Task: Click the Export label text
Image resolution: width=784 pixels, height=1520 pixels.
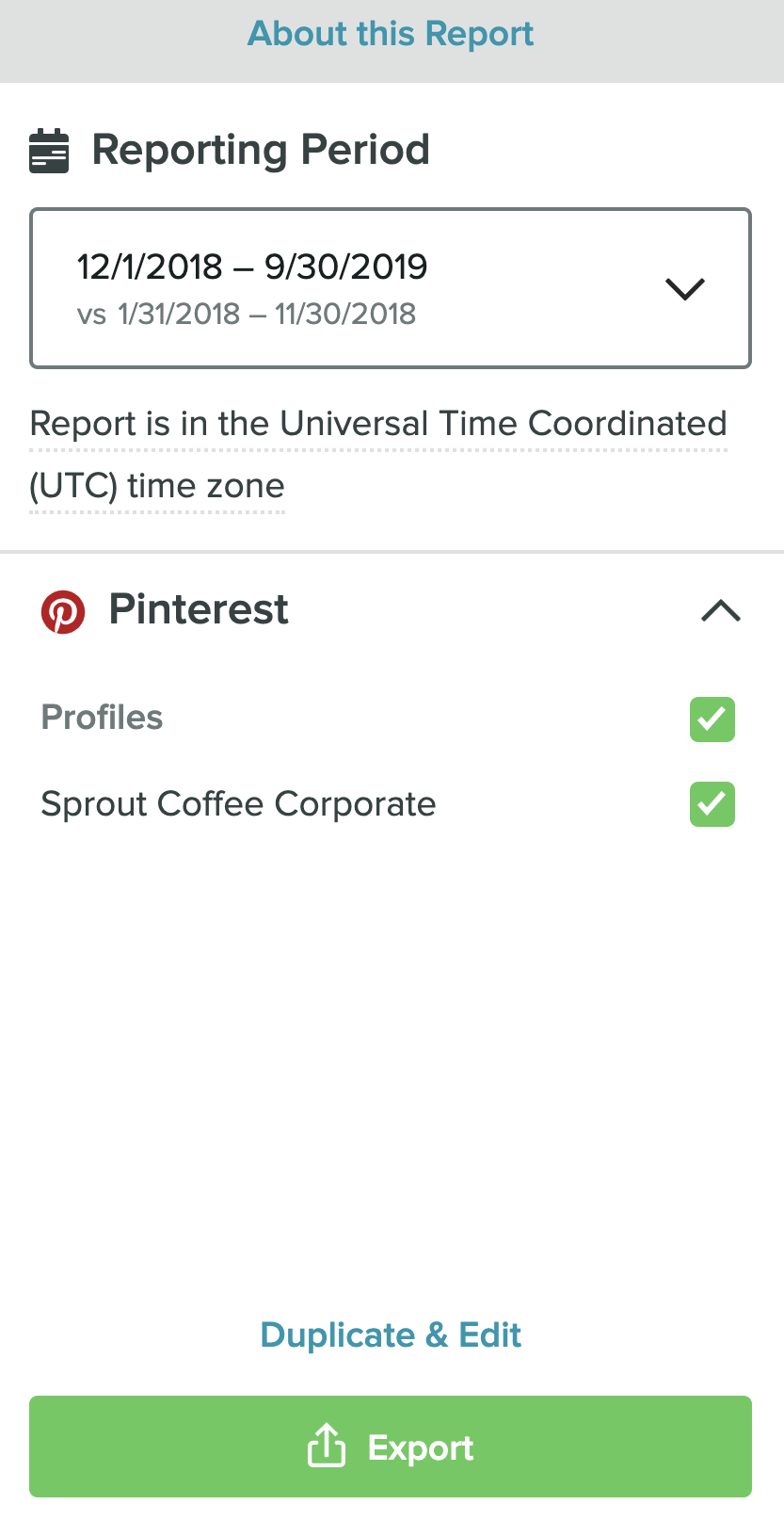Action: 421,1447
